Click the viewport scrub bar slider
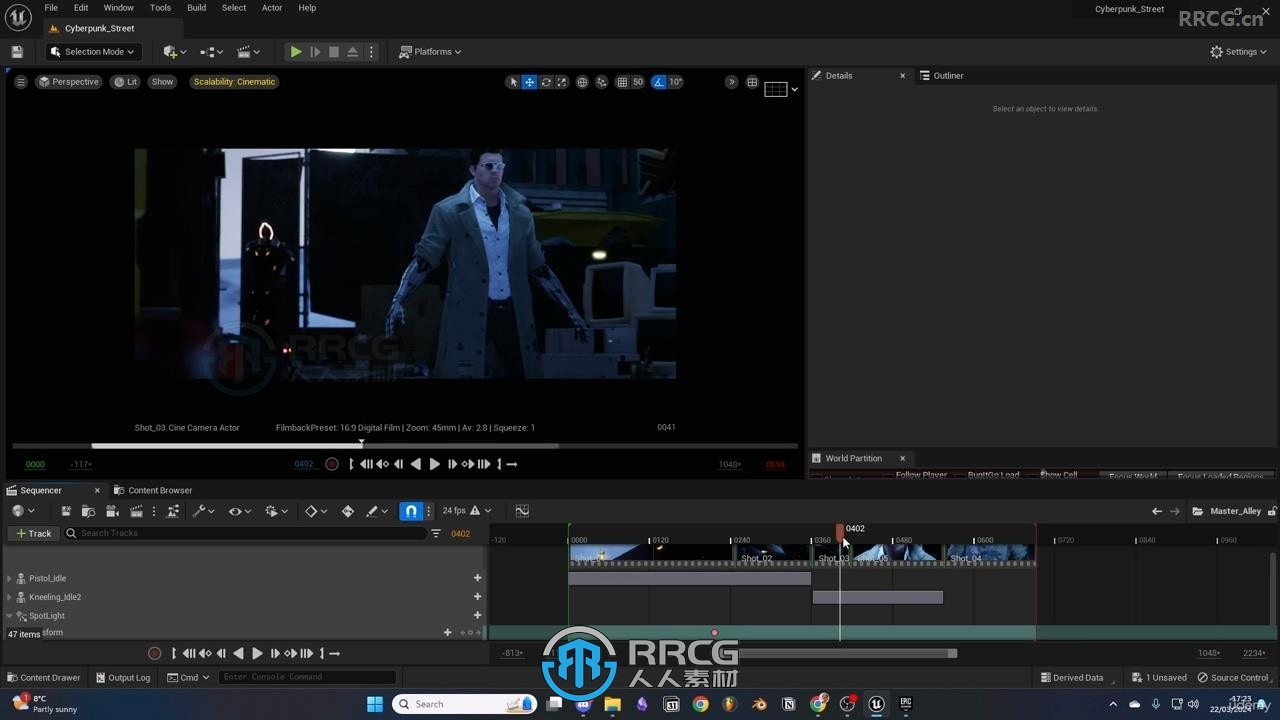1280x720 pixels. (405, 446)
